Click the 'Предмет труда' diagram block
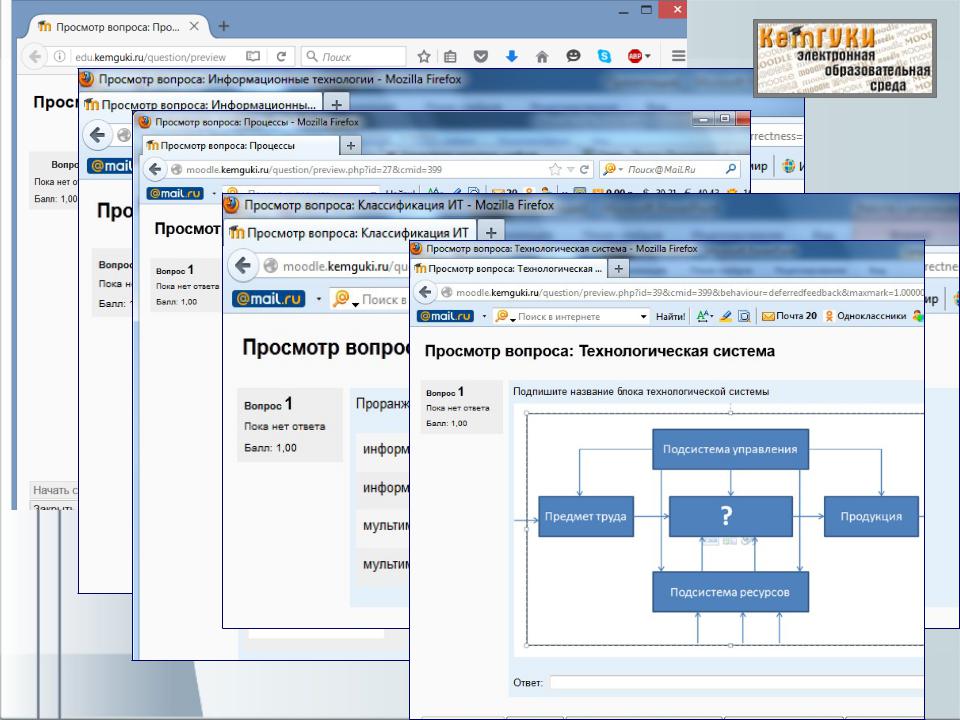 [586, 516]
